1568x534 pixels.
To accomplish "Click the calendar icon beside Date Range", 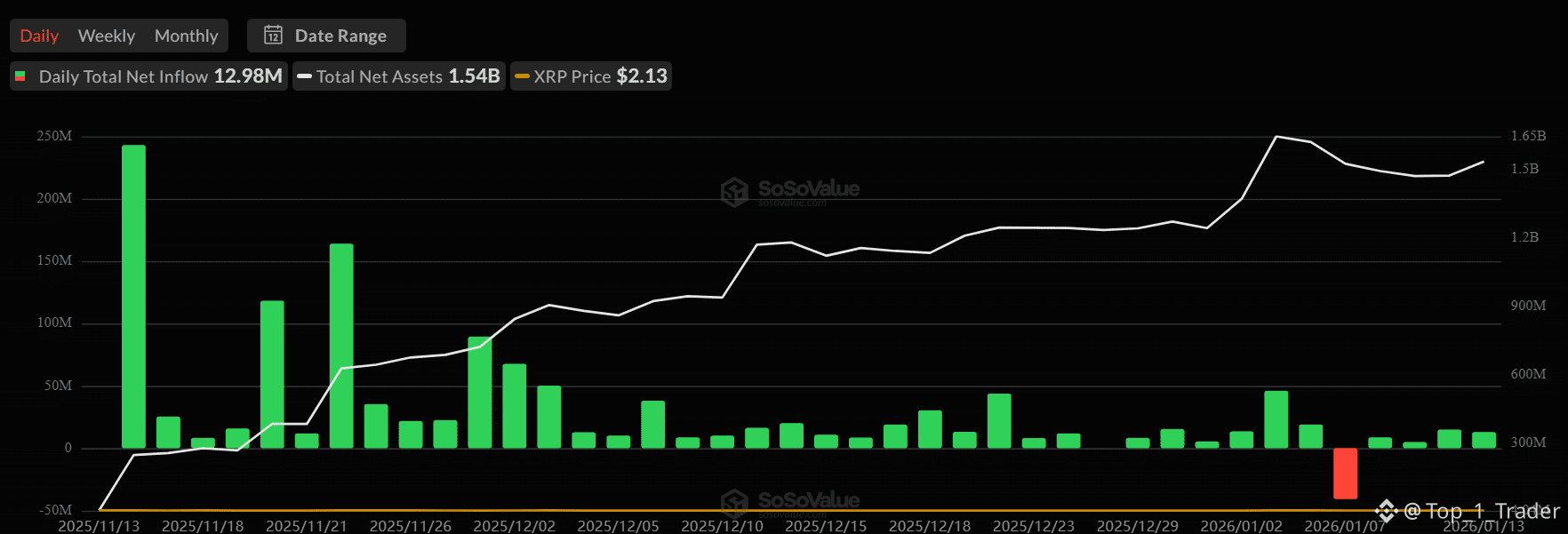I will [274, 36].
